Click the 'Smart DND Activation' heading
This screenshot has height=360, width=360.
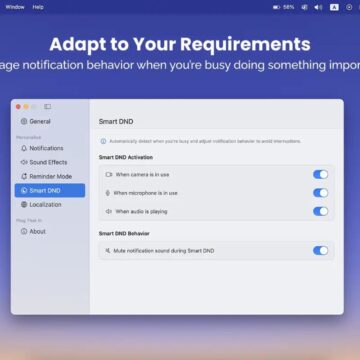[x=126, y=157]
